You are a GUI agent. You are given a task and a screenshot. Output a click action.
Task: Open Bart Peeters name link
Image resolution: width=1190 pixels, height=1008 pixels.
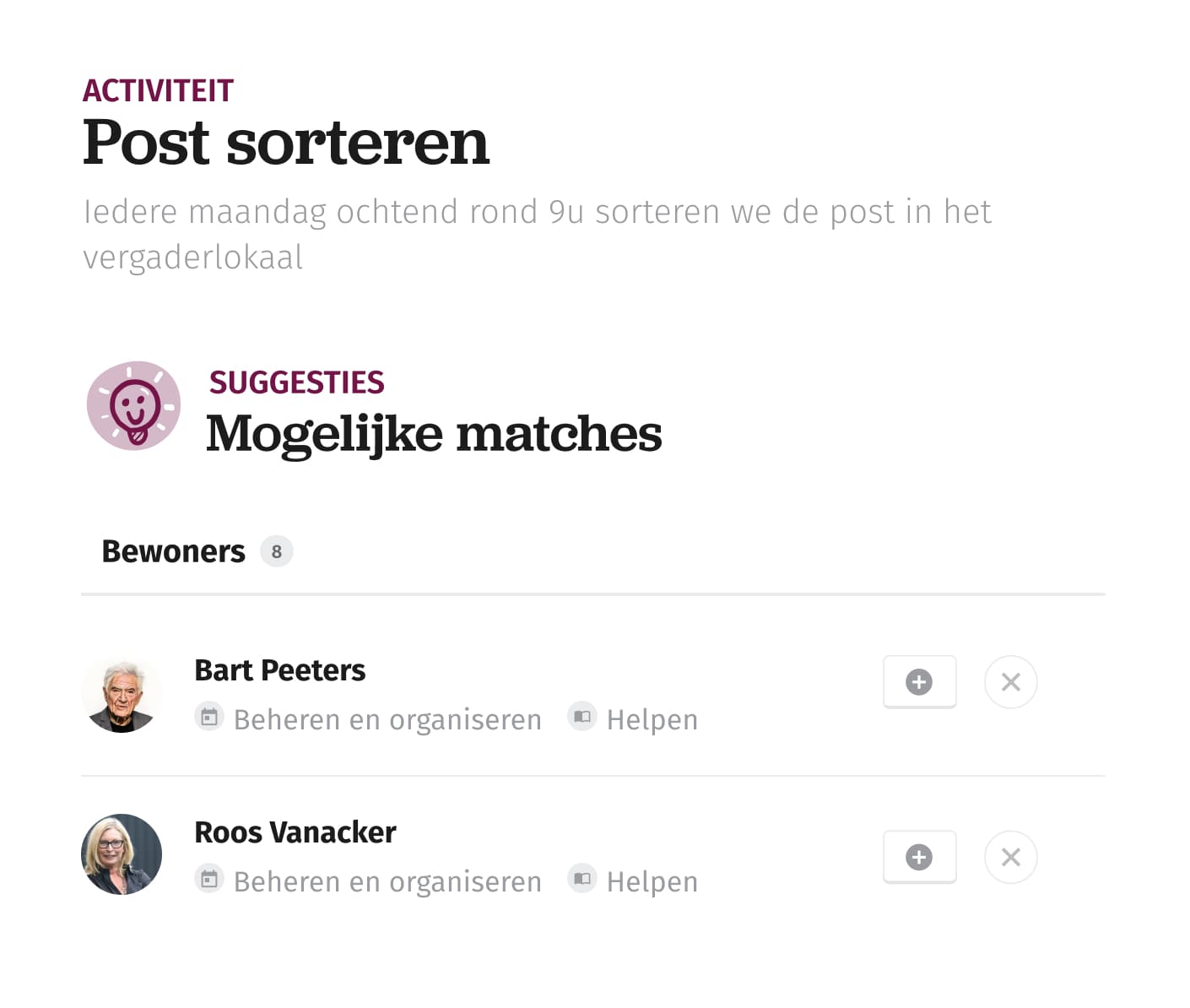coord(280,670)
